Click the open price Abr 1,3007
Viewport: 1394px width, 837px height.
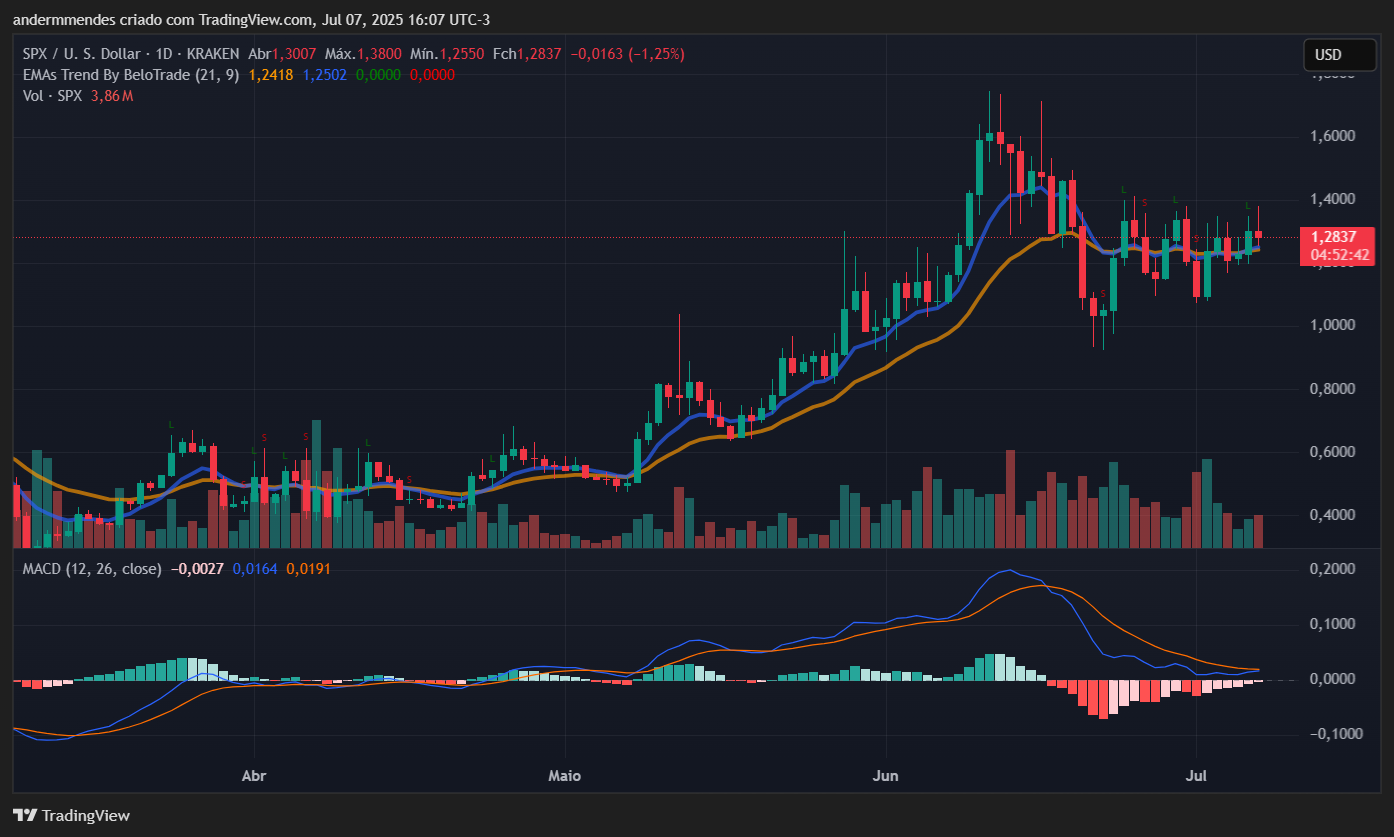click(x=283, y=54)
